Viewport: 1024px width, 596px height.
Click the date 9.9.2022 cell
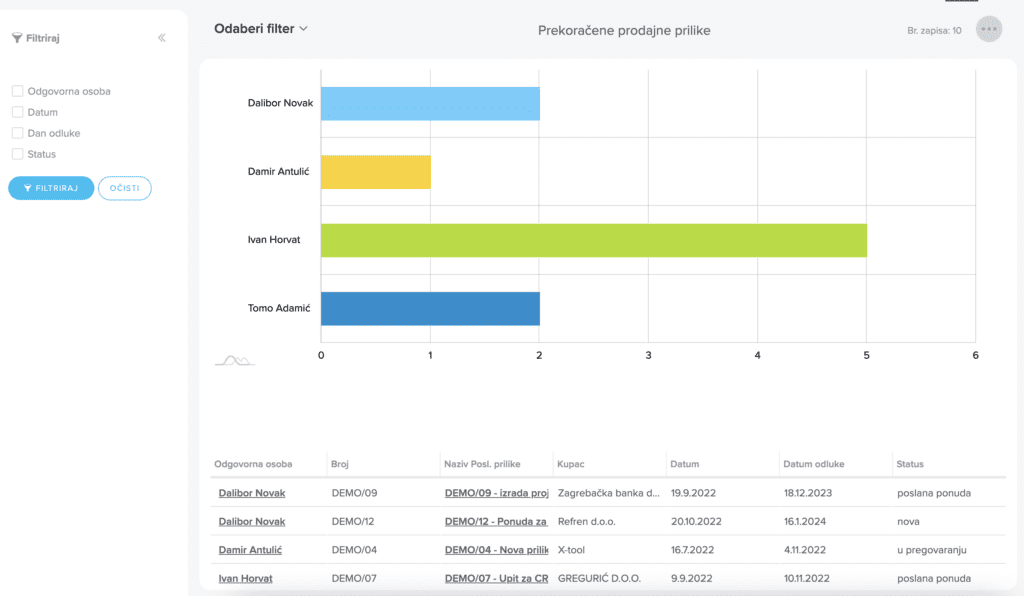click(691, 578)
